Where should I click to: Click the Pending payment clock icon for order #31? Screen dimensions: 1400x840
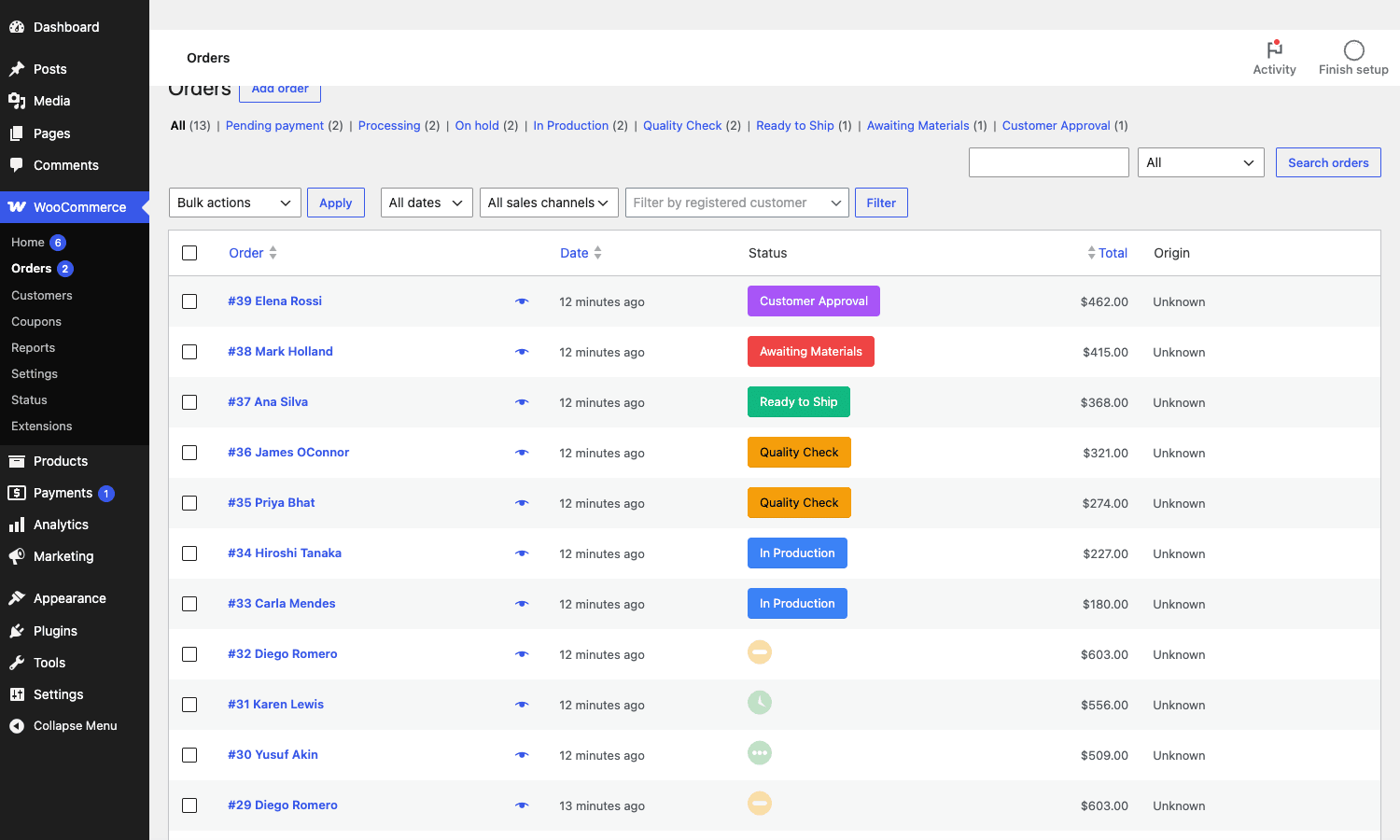tap(760, 703)
